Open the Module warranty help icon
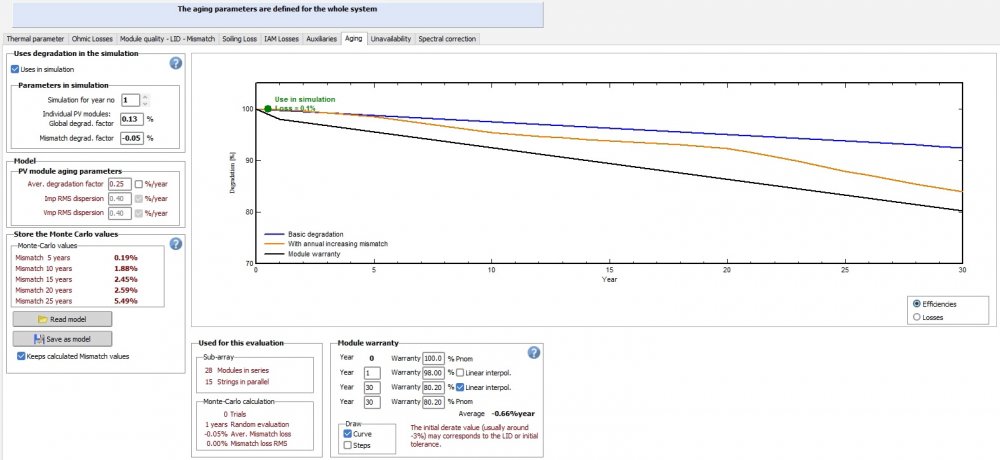1000x460 pixels. tap(534, 352)
